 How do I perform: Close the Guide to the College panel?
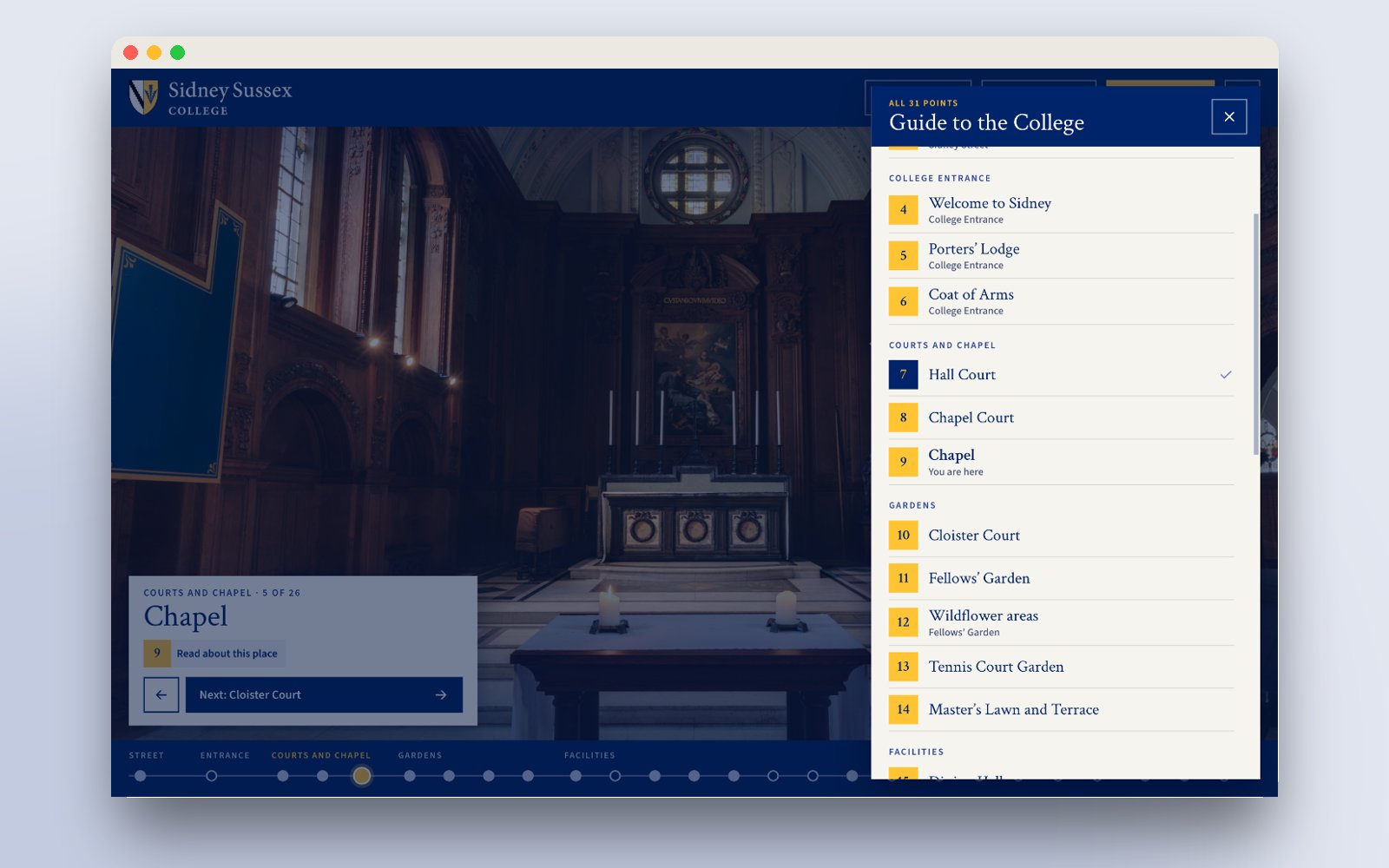point(1228,116)
